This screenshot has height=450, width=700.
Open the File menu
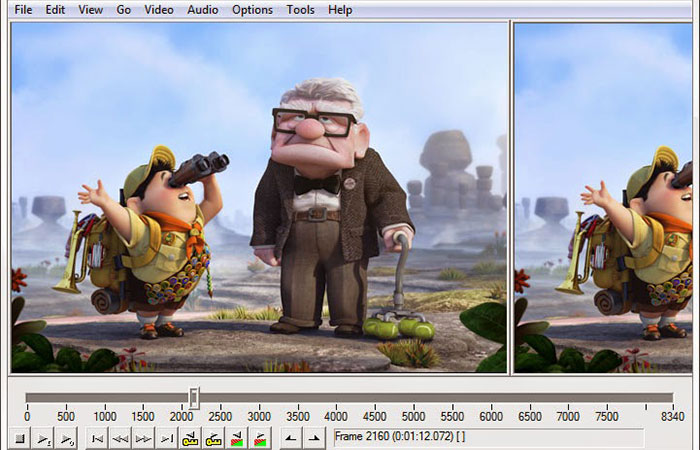pos(23,9)
